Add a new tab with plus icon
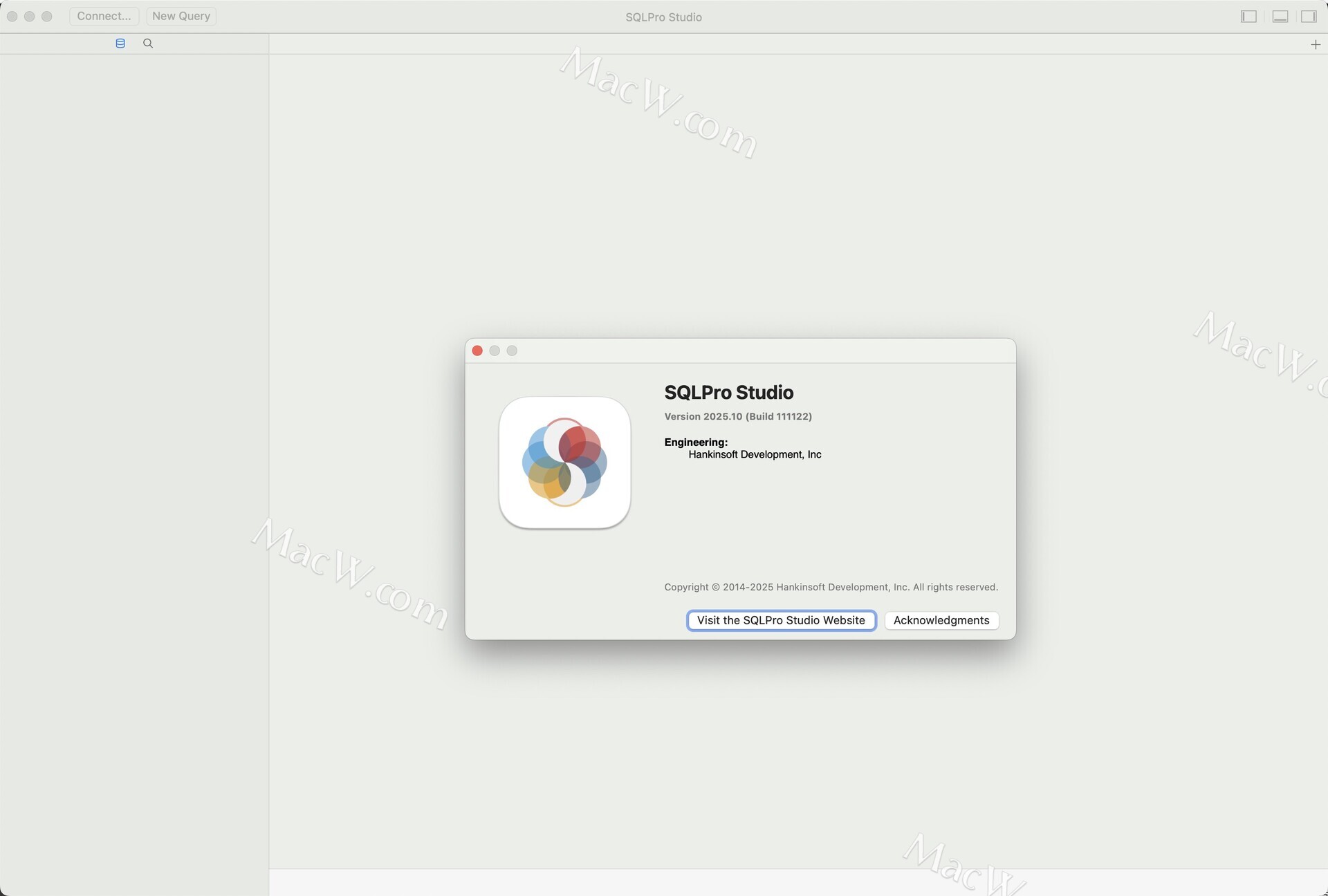This screenshot has height=896, width=1328. 1316,45
